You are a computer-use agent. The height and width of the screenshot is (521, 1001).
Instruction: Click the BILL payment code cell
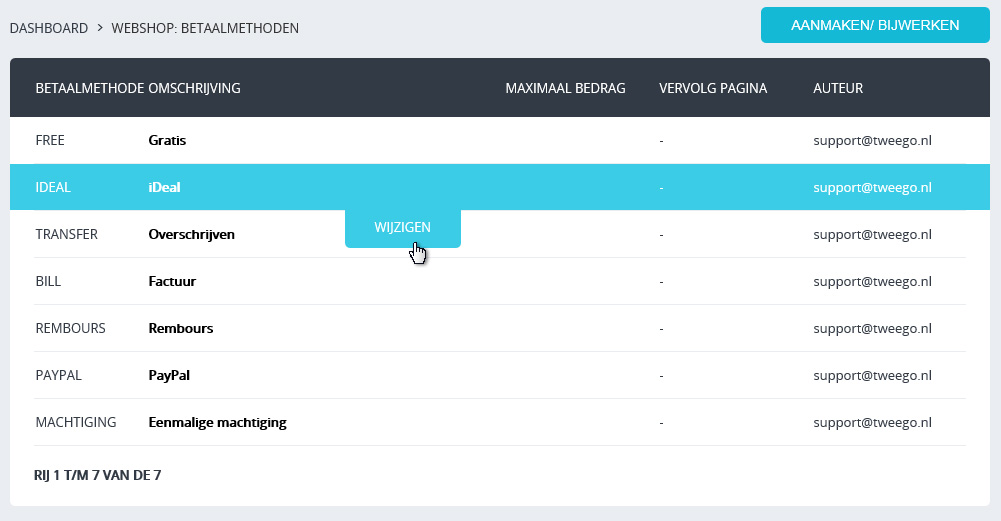tap(48, 282)
